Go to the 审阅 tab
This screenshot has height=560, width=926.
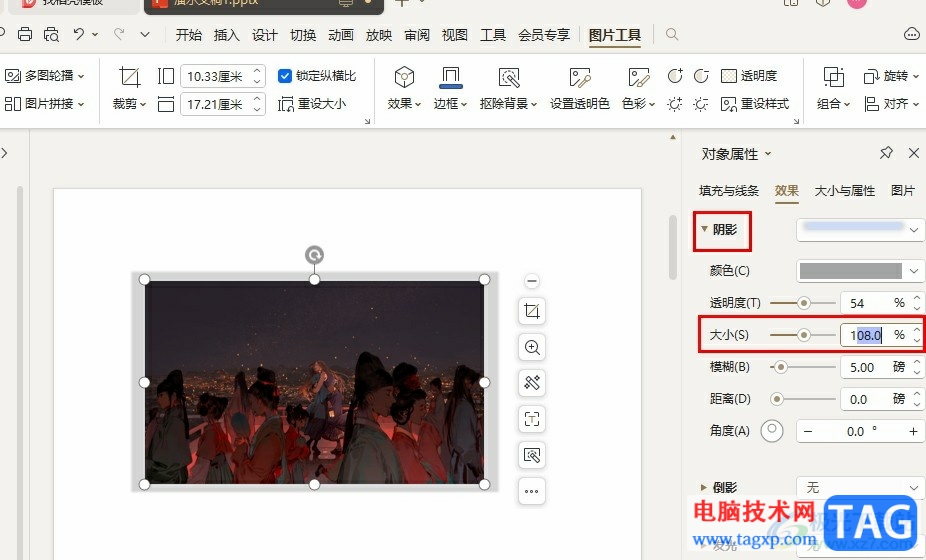click(x=417, y=35)
